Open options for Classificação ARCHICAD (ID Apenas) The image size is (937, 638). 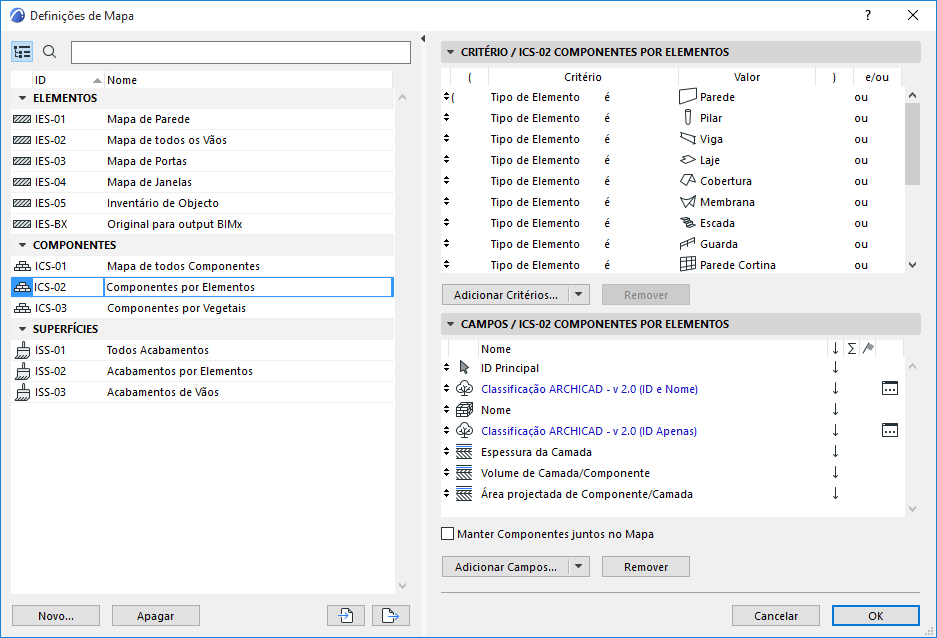coord(889,431)
